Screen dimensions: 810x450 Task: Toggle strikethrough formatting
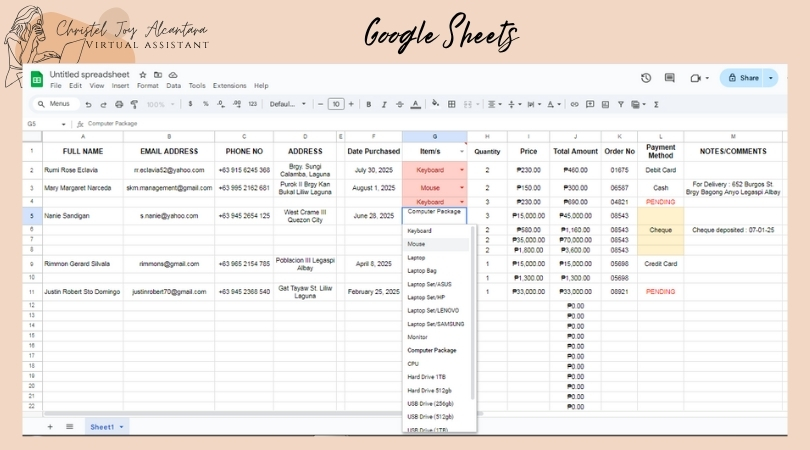(400, 104)
